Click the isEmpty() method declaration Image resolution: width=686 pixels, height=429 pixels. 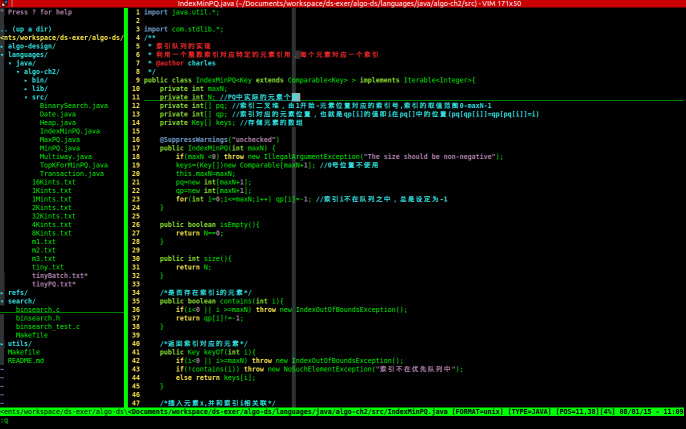pos(210,225)
